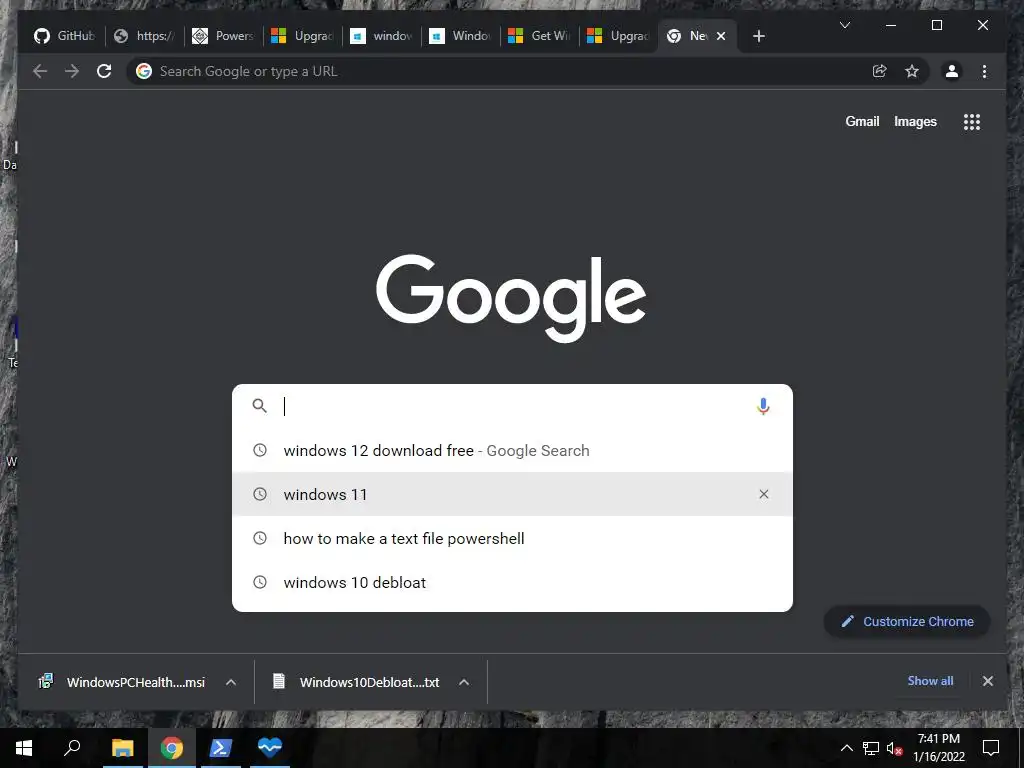Click the network tray icon

coord(871,748)
